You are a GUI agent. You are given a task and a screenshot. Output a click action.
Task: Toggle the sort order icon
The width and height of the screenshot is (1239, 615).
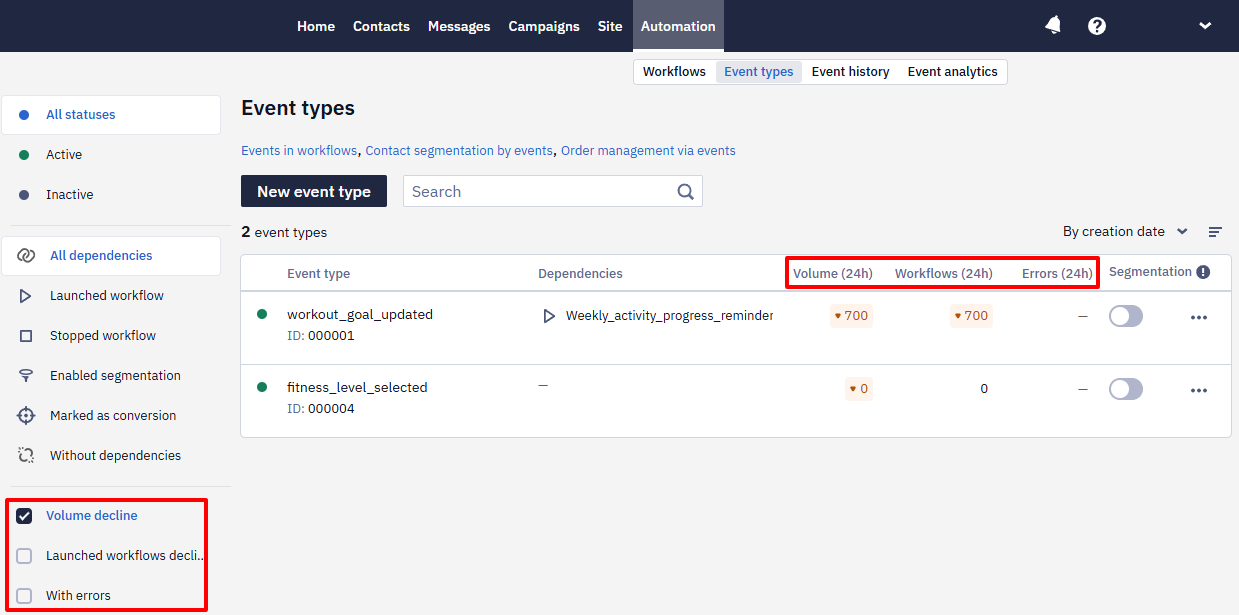tap(1215, 232)
